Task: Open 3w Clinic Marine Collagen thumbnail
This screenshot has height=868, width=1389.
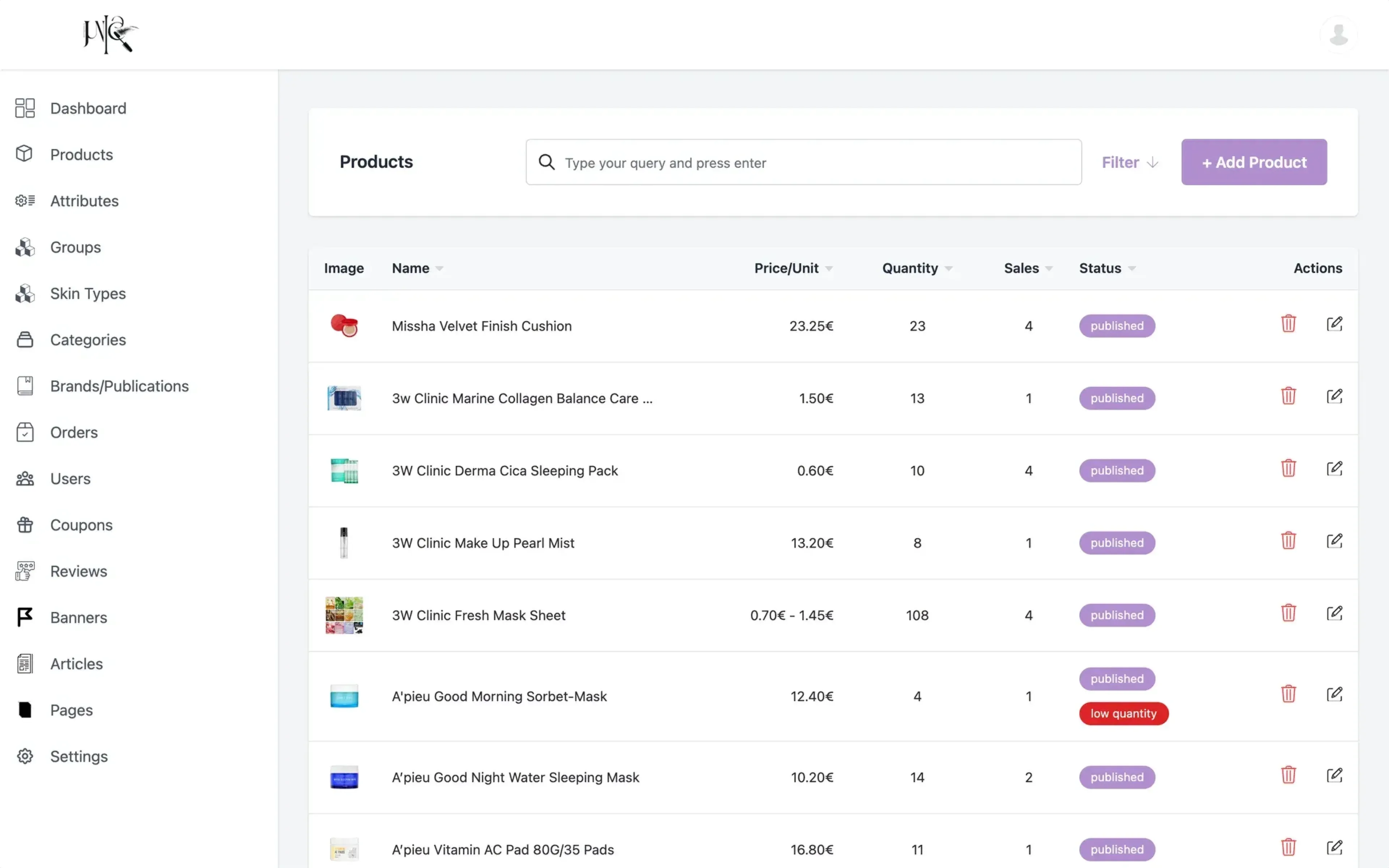Action: [344, 398]
